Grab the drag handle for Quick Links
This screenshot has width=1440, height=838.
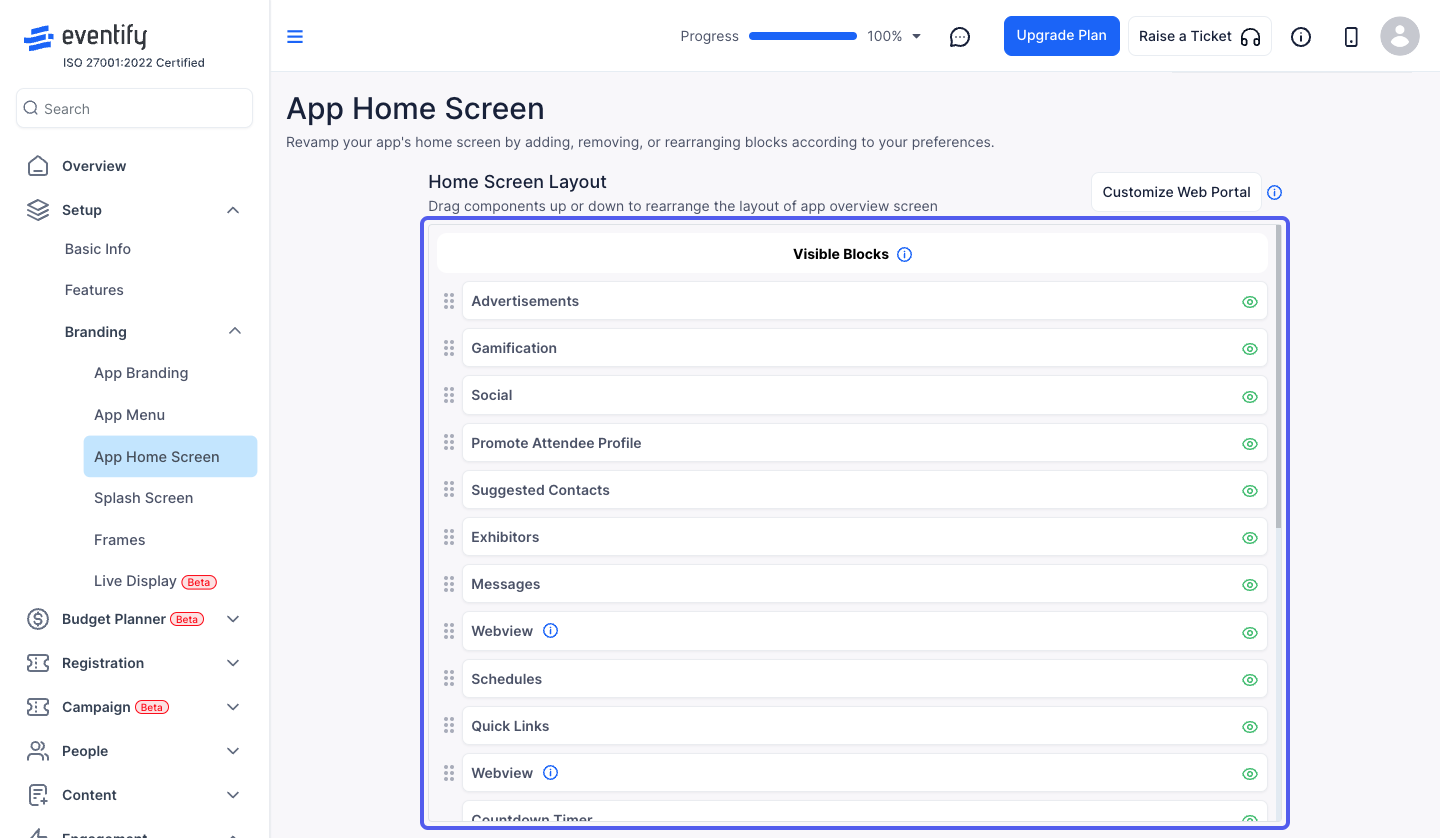point(449,726)
